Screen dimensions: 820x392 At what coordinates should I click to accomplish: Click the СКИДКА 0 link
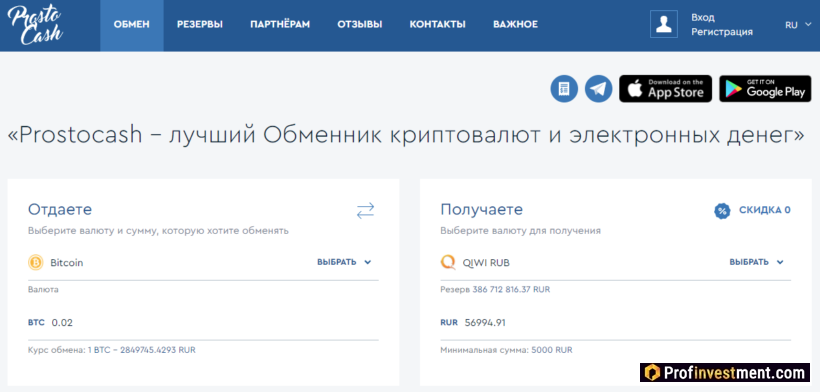[x=765, y=211]
